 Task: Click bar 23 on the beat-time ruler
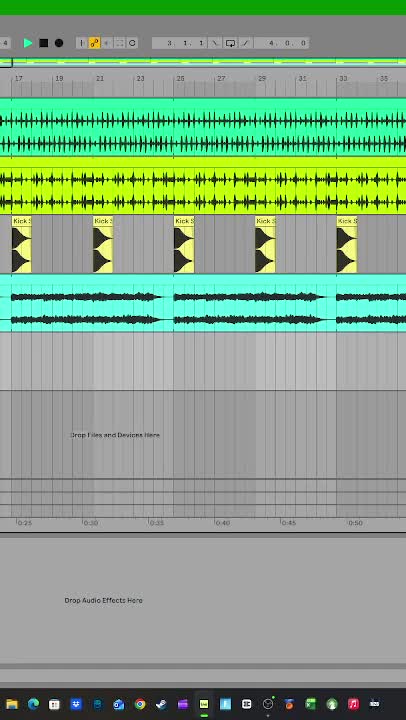pos(141,79)
